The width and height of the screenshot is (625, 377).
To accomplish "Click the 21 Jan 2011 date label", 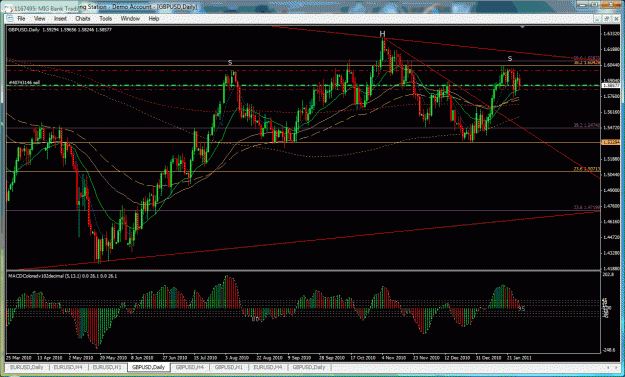I will pos(519,357).
